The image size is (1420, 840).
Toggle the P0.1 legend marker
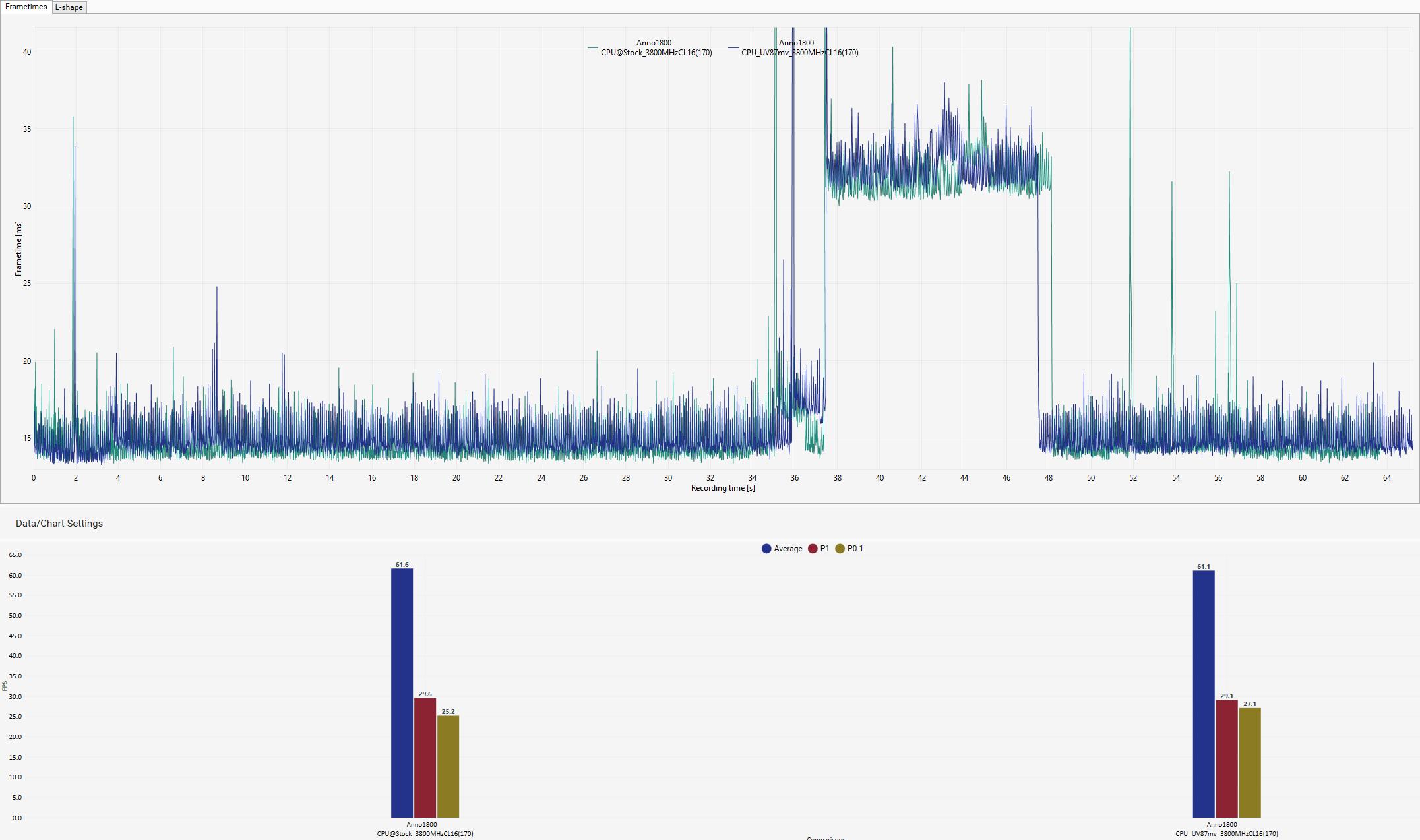coord(840,549)
